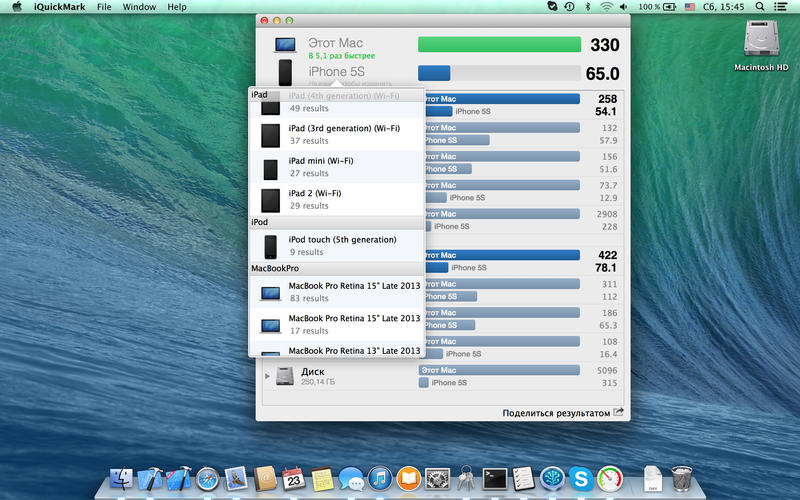Click iPhone 5S comparison device selector

336,72
